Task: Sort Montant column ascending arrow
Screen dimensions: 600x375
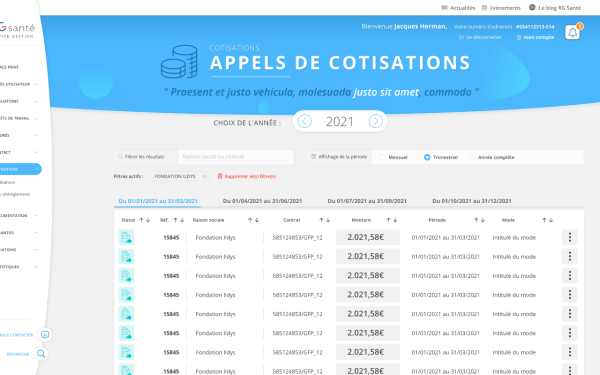Action: tap(388, 220)
